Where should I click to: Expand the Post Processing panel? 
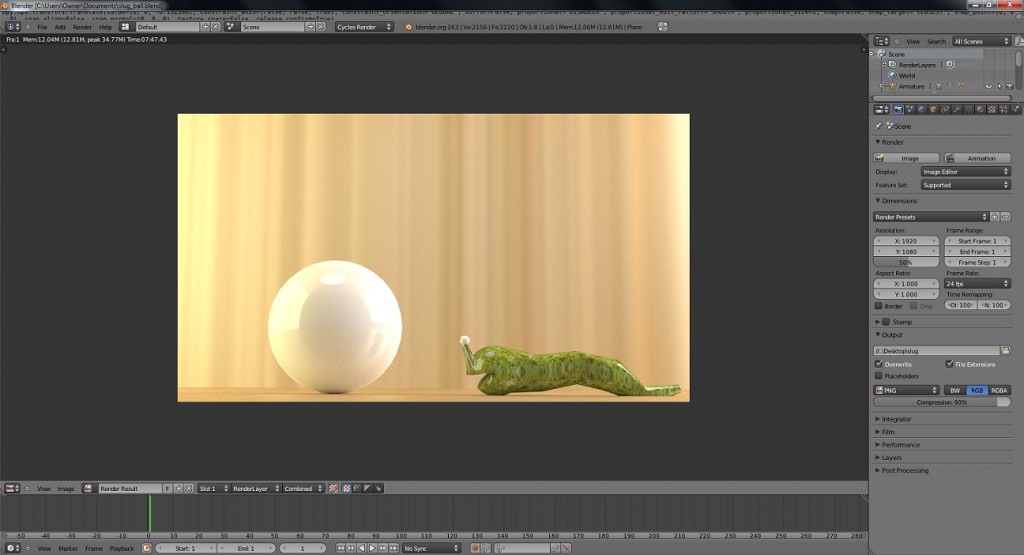coord(904,470)
